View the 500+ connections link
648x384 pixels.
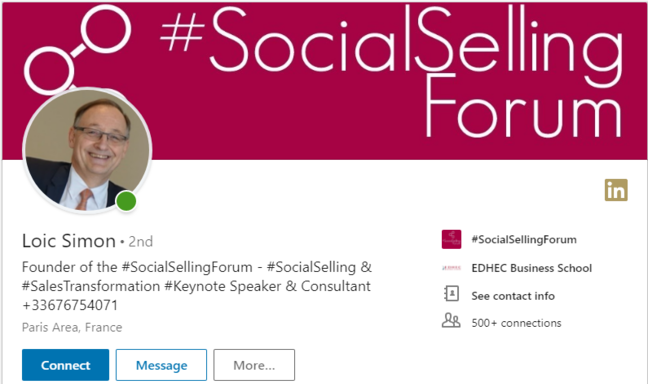[516, 323]
